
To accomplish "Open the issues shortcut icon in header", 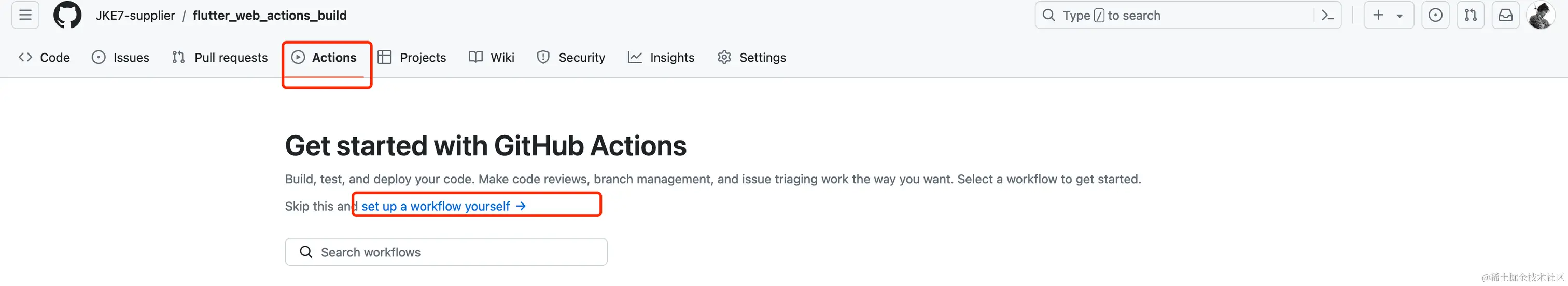I will pos(1435,15).
